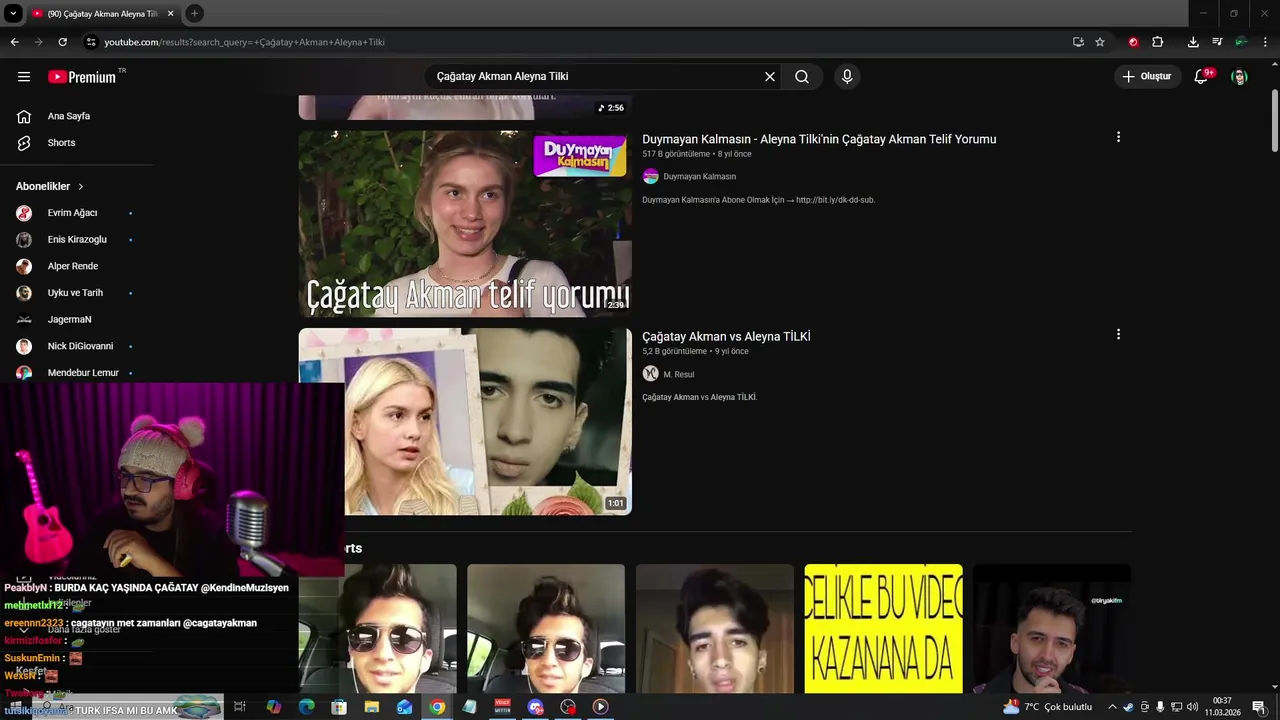Viewport: 1280px width, 720px height.
Task: Open the Chrome extensions puzzle icon
Action: click(1157, 42)
